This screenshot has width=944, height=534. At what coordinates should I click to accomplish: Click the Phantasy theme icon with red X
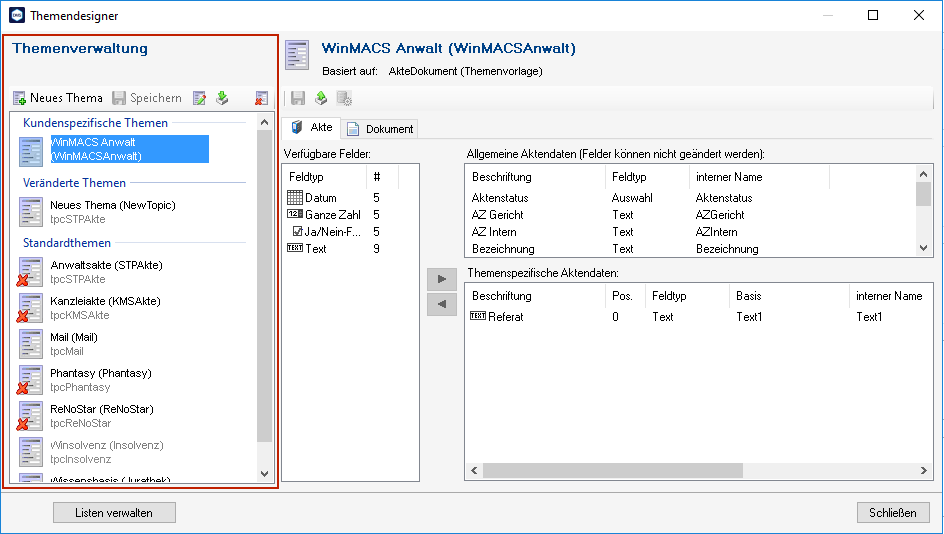(x=30, y=380)
